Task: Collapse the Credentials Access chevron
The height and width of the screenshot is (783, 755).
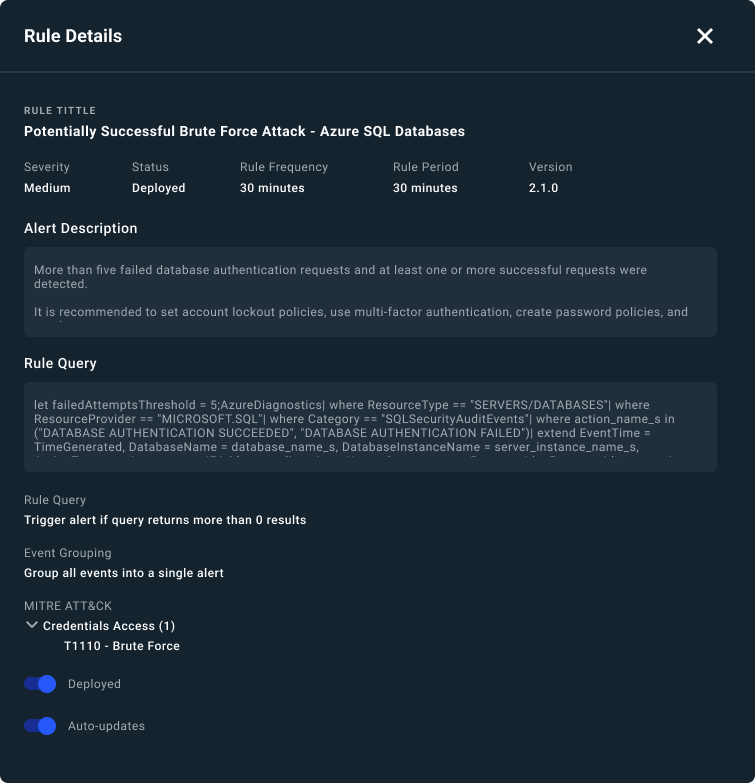Action: point(31,626)
